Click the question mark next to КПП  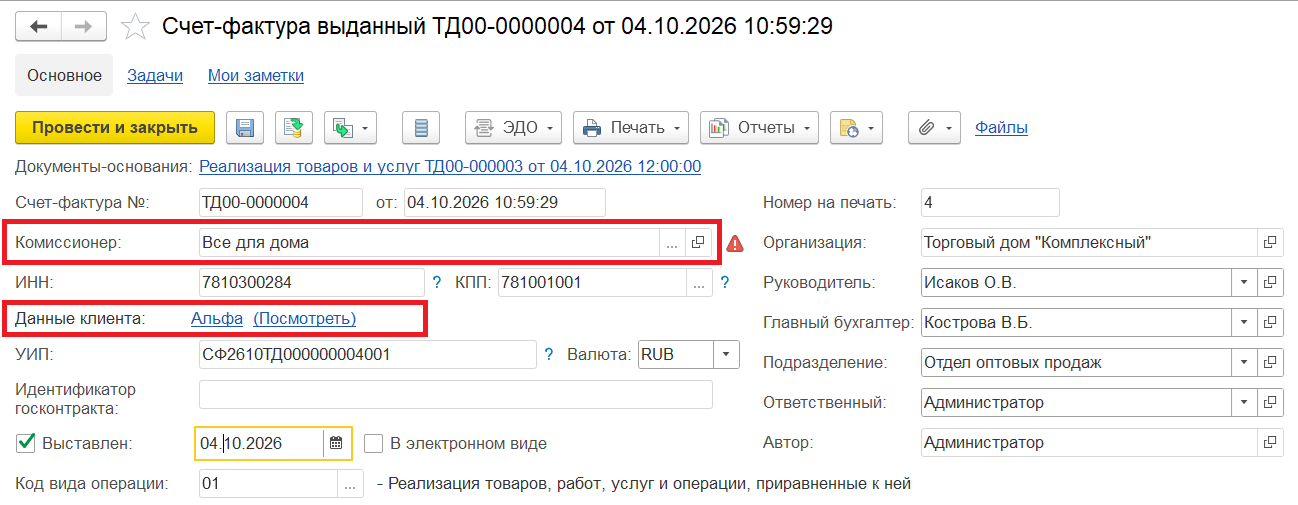click(724, 282)
